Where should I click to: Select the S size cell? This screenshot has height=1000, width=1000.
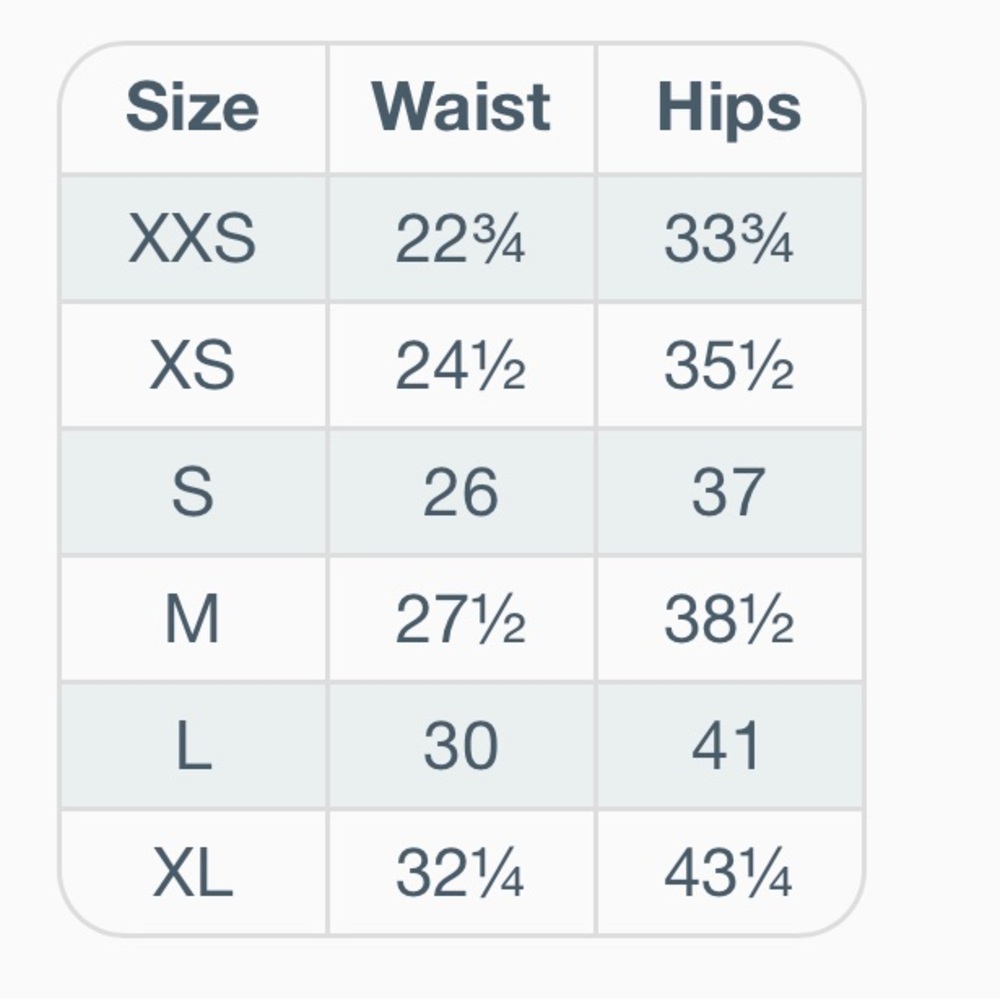(192, 492)
